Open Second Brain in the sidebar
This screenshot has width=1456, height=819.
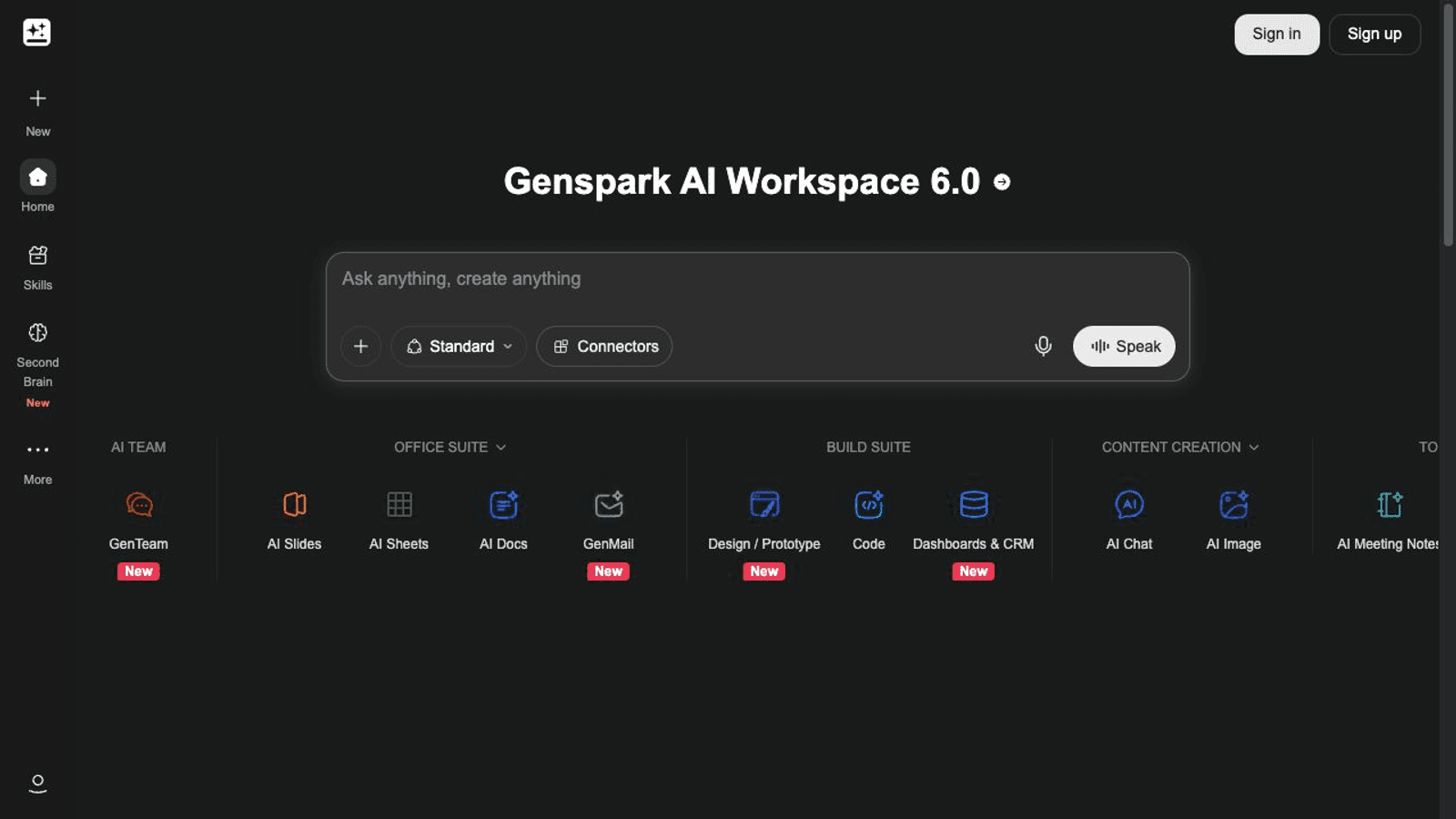(37, 364)
